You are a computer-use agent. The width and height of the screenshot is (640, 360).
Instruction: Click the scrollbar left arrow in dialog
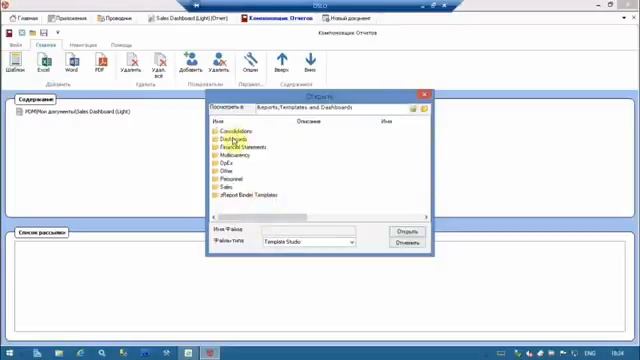214,217
